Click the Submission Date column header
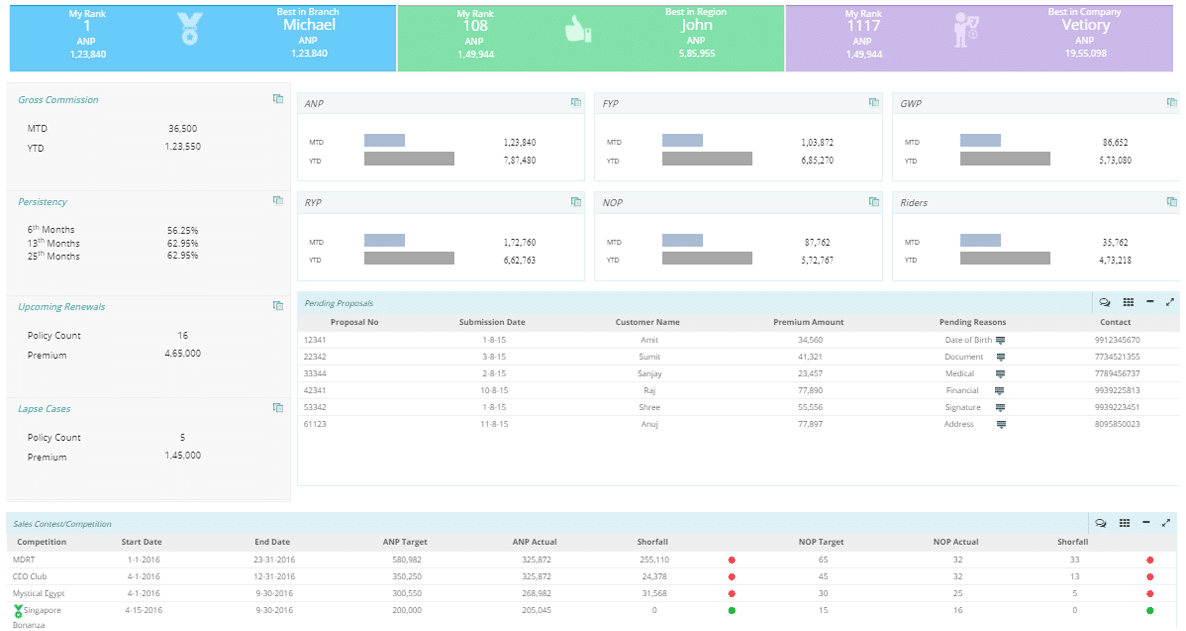Viewport: 1186px width, 631px height. [492, 322]
